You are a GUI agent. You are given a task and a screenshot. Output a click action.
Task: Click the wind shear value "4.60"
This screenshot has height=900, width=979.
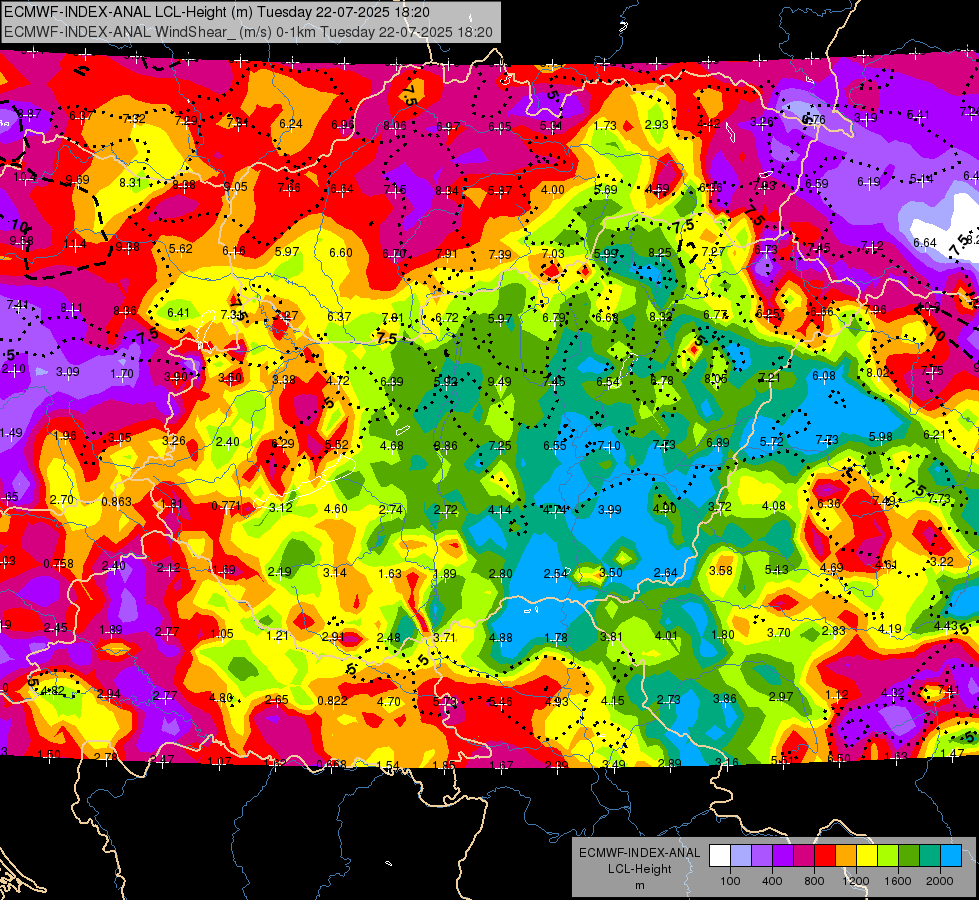[335, 509]
